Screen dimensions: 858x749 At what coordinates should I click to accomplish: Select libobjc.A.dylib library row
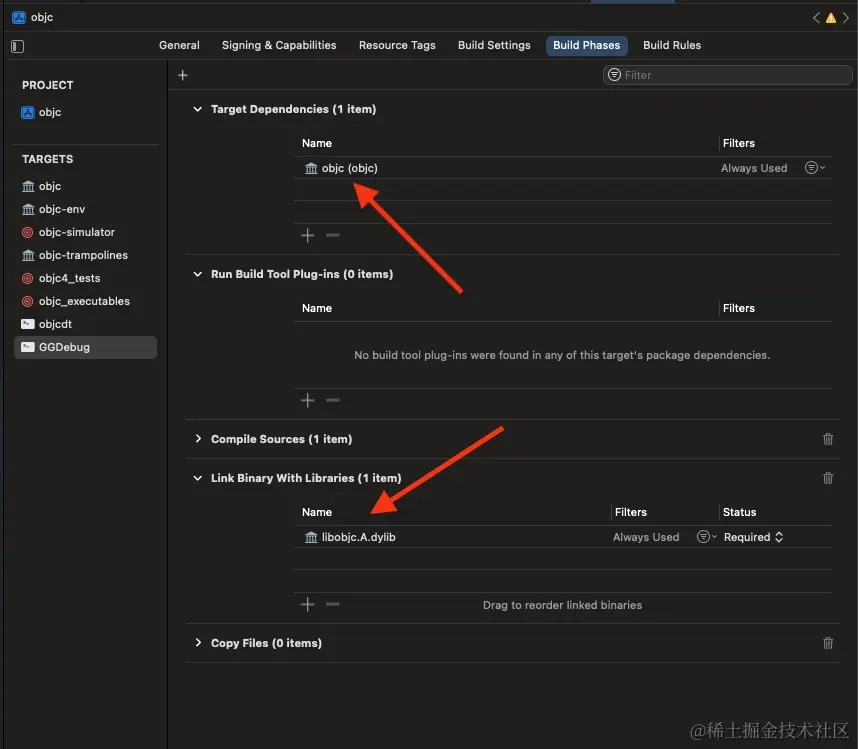[563, 537]
